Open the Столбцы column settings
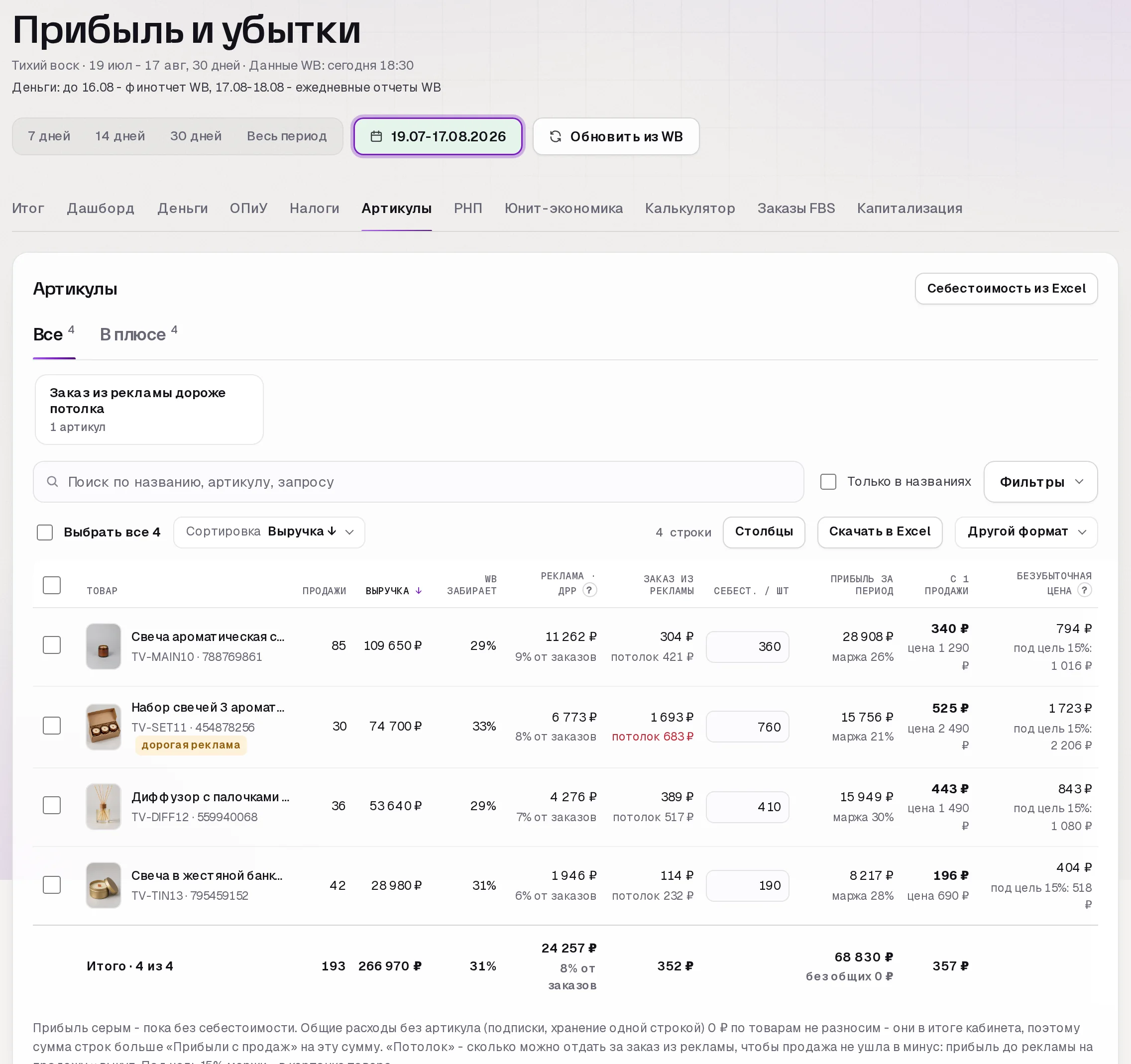The width and height of the screenshot is (1131, 1064). pyautogui.click(x=764, y=532)
